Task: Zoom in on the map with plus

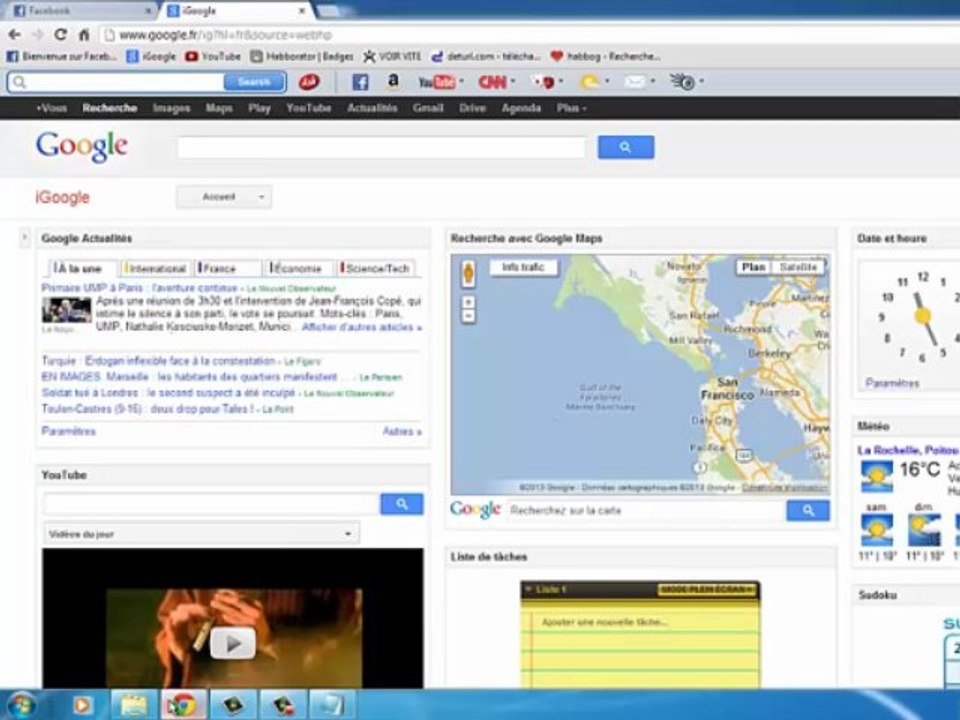Action: point(468,302)
